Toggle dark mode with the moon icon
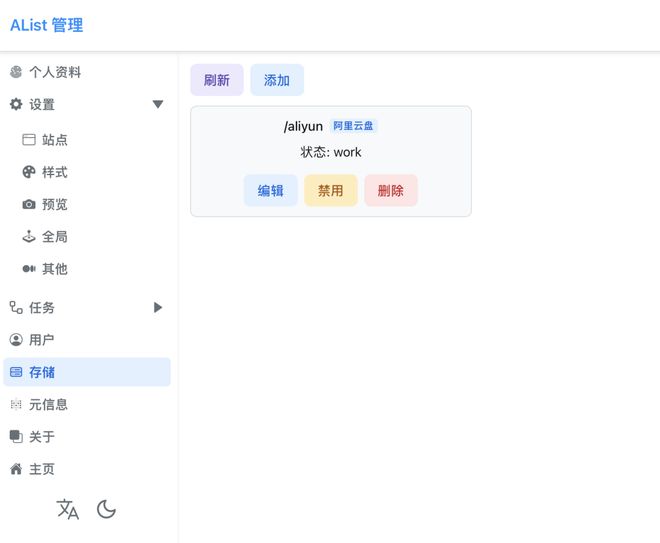The width and height of the screenshot is (660, 543). [106, 509]
